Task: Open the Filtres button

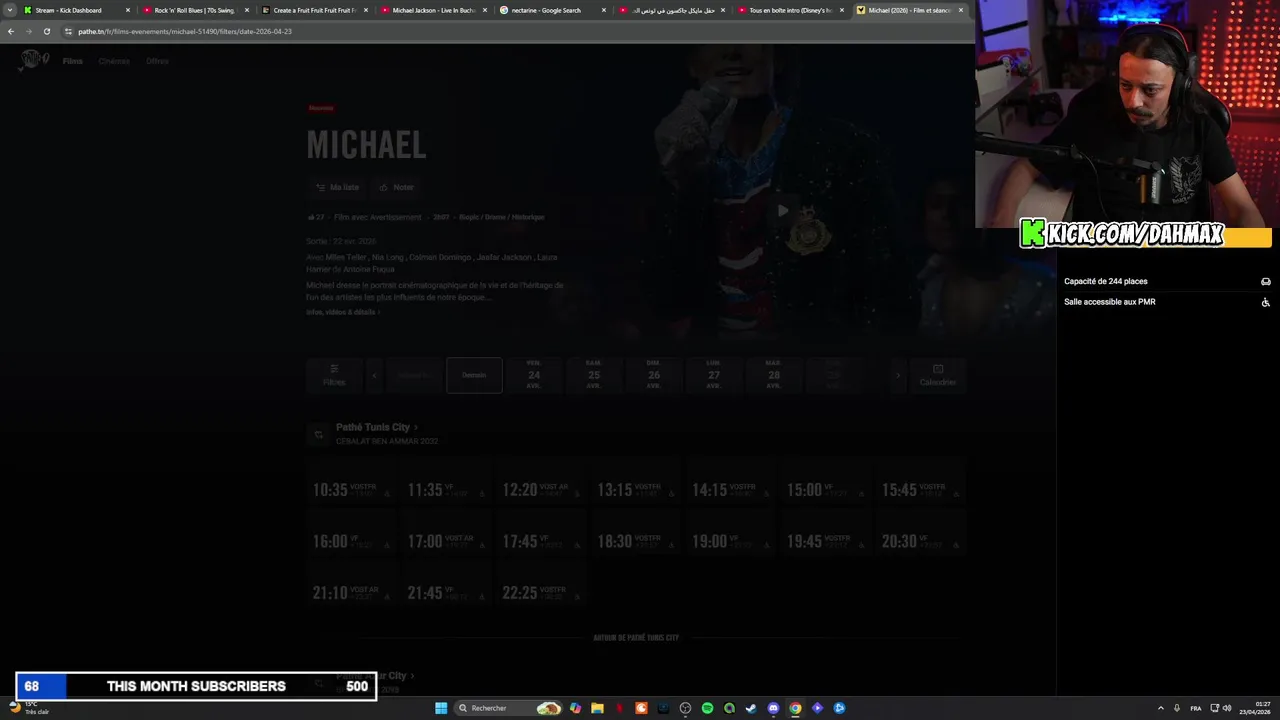Action: point(334,375)
